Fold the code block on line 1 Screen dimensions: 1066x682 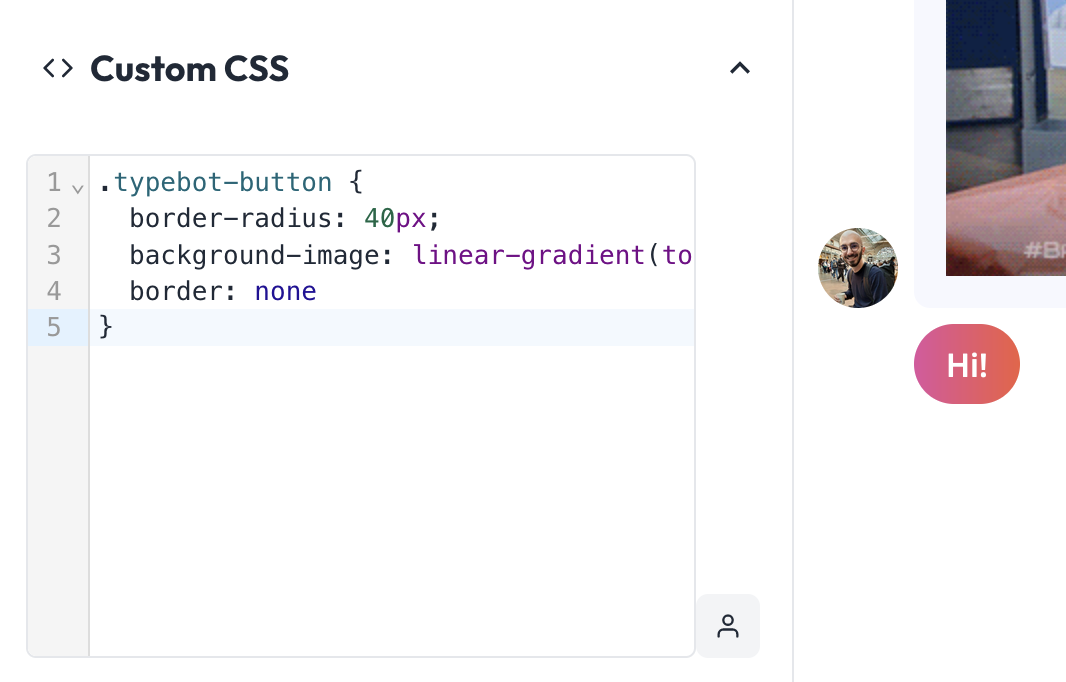click(78, 188)
